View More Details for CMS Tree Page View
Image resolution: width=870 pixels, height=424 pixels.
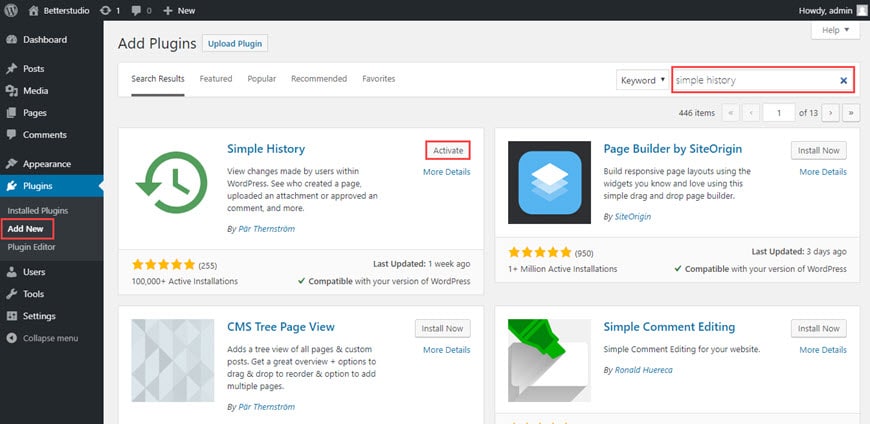click(x=447, y=350)
